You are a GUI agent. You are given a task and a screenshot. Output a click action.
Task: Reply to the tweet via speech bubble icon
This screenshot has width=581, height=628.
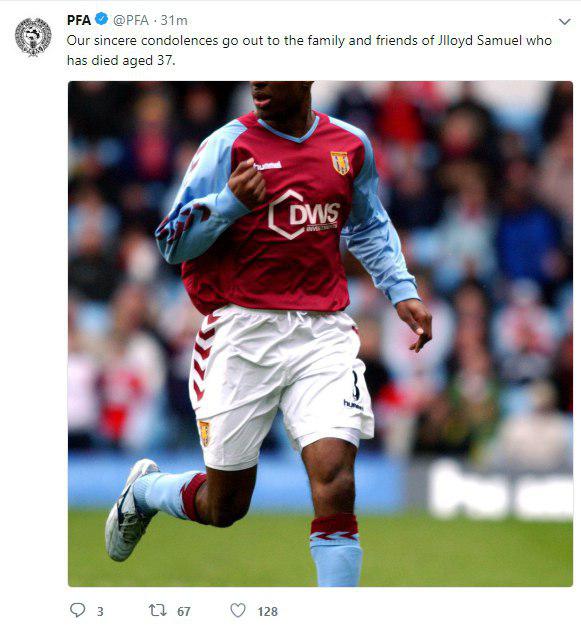77,610
